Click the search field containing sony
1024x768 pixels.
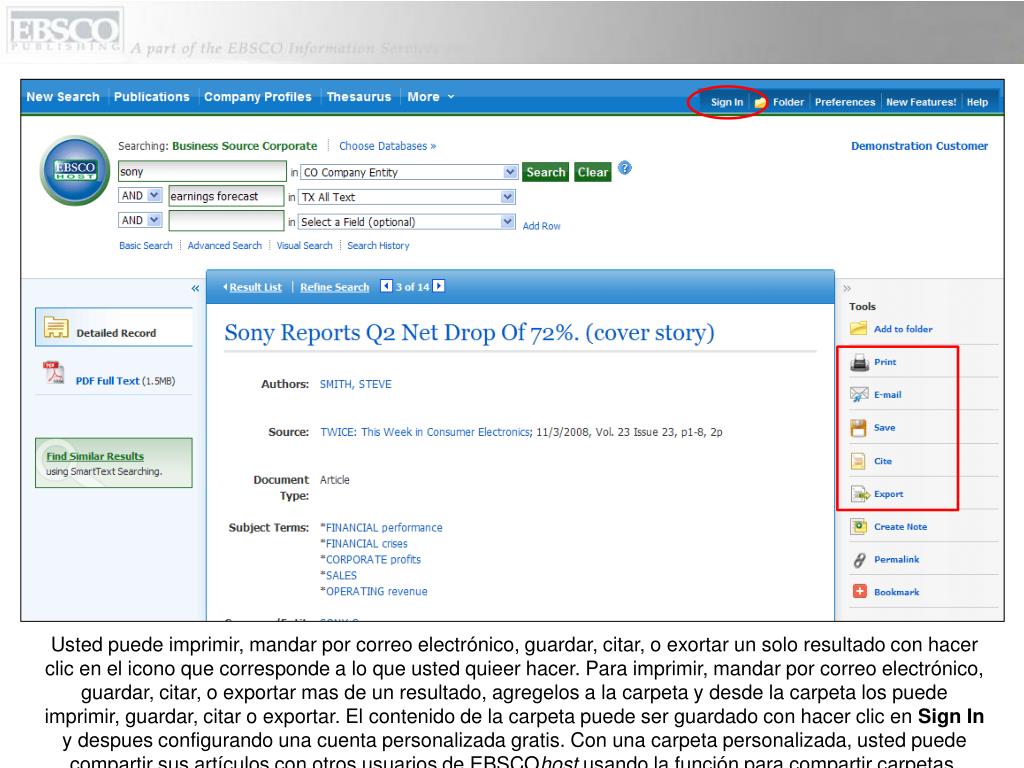(x=202, y=171)
